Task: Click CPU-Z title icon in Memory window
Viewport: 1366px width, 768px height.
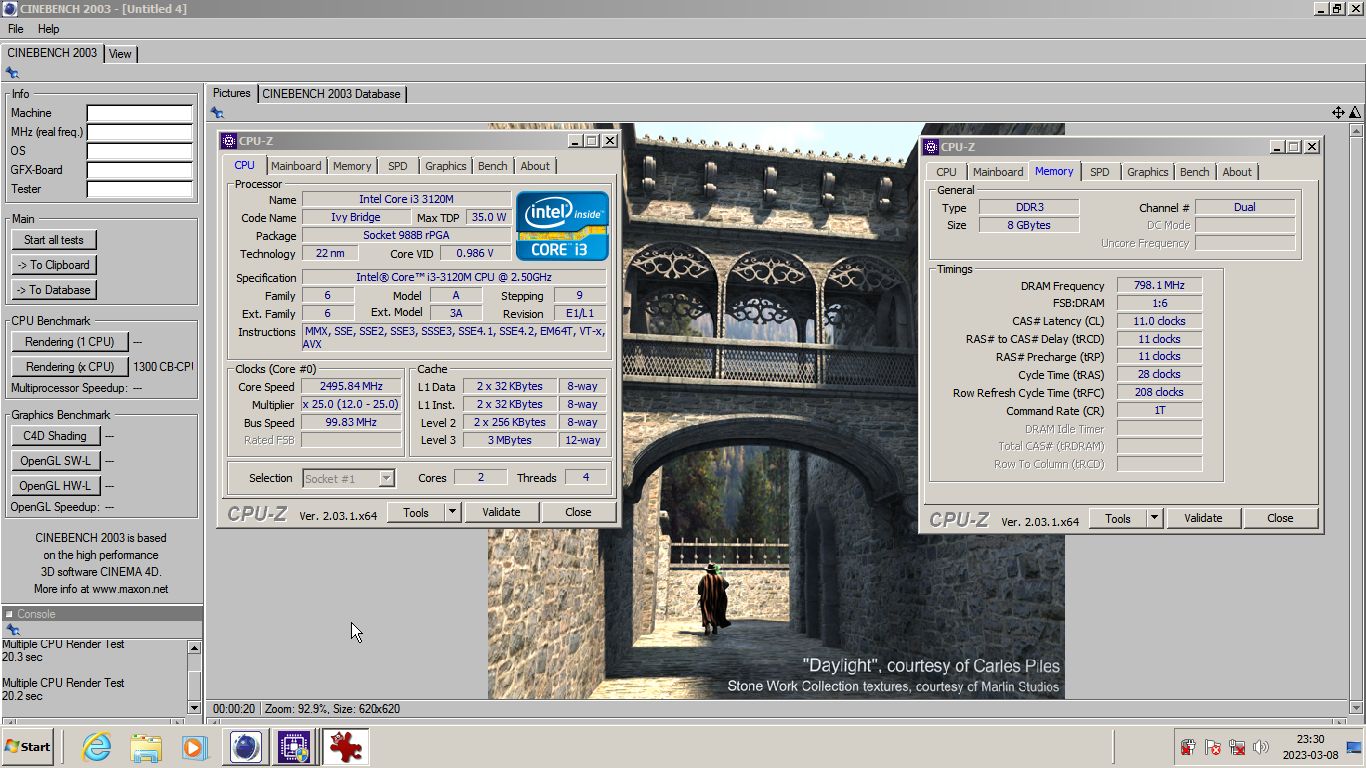Action: click(x=930, y=146)
